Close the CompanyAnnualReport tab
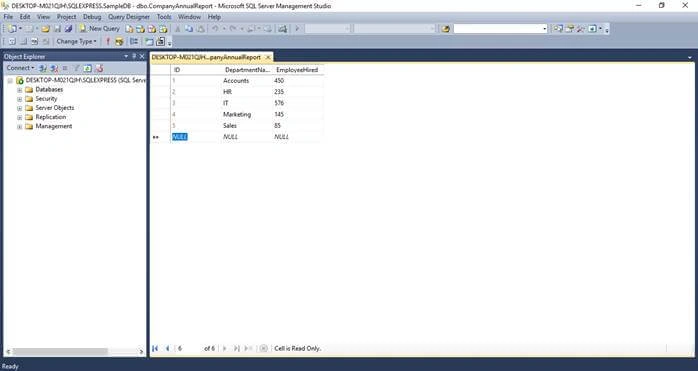This screenshot has height=371, width=698. (268, 57)
